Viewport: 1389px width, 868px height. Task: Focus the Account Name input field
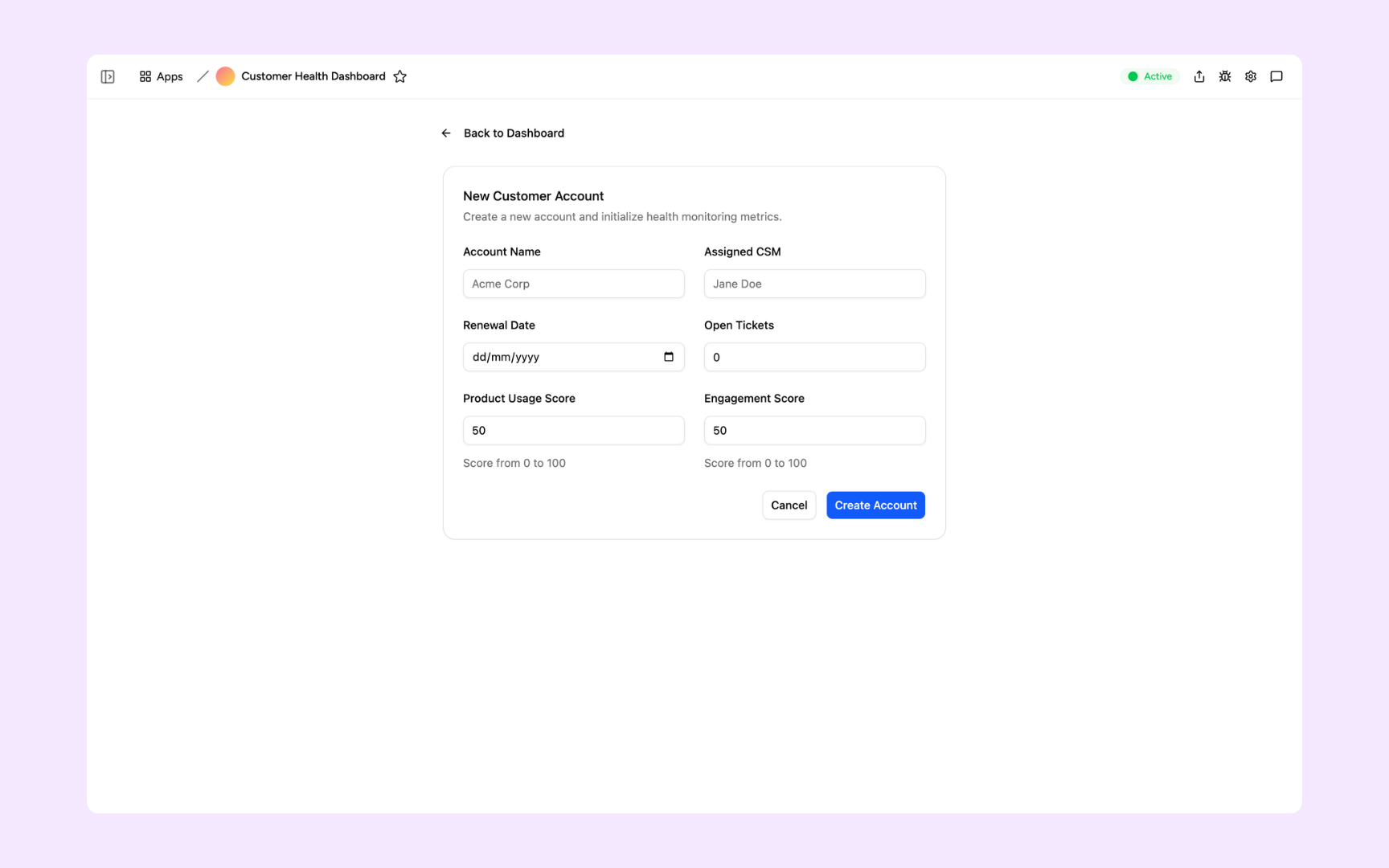[x=573, y=284]
